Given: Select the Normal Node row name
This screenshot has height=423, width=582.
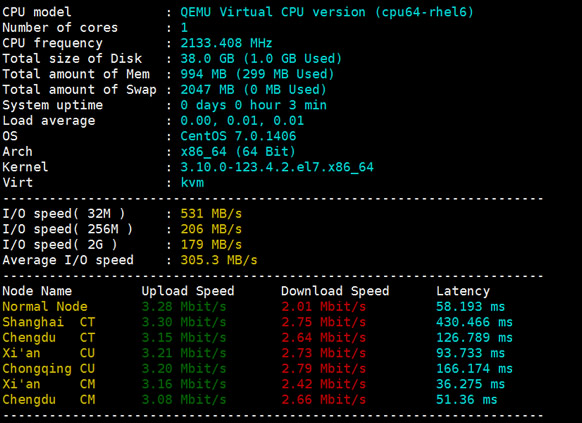Looking at the screenshot, I should click(45, 307).
